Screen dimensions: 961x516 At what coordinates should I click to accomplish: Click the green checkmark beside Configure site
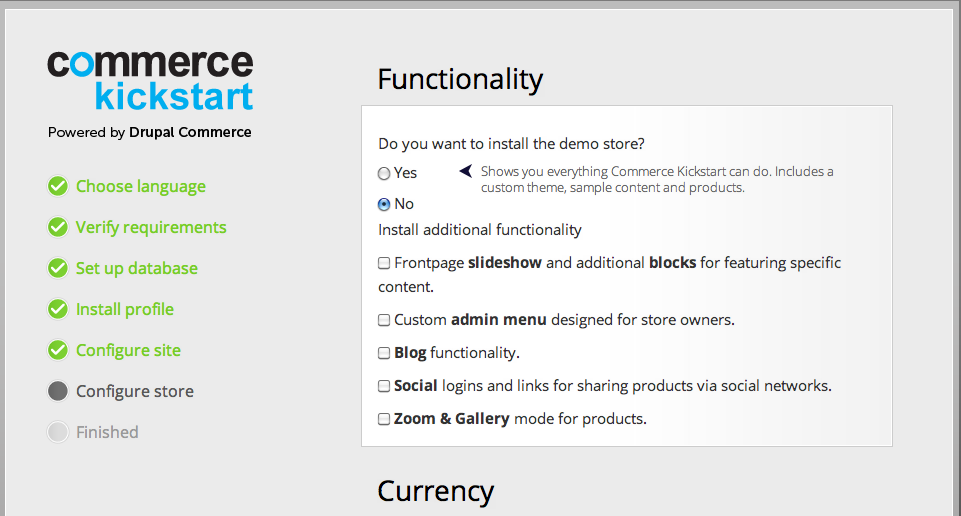click(58, 351)
